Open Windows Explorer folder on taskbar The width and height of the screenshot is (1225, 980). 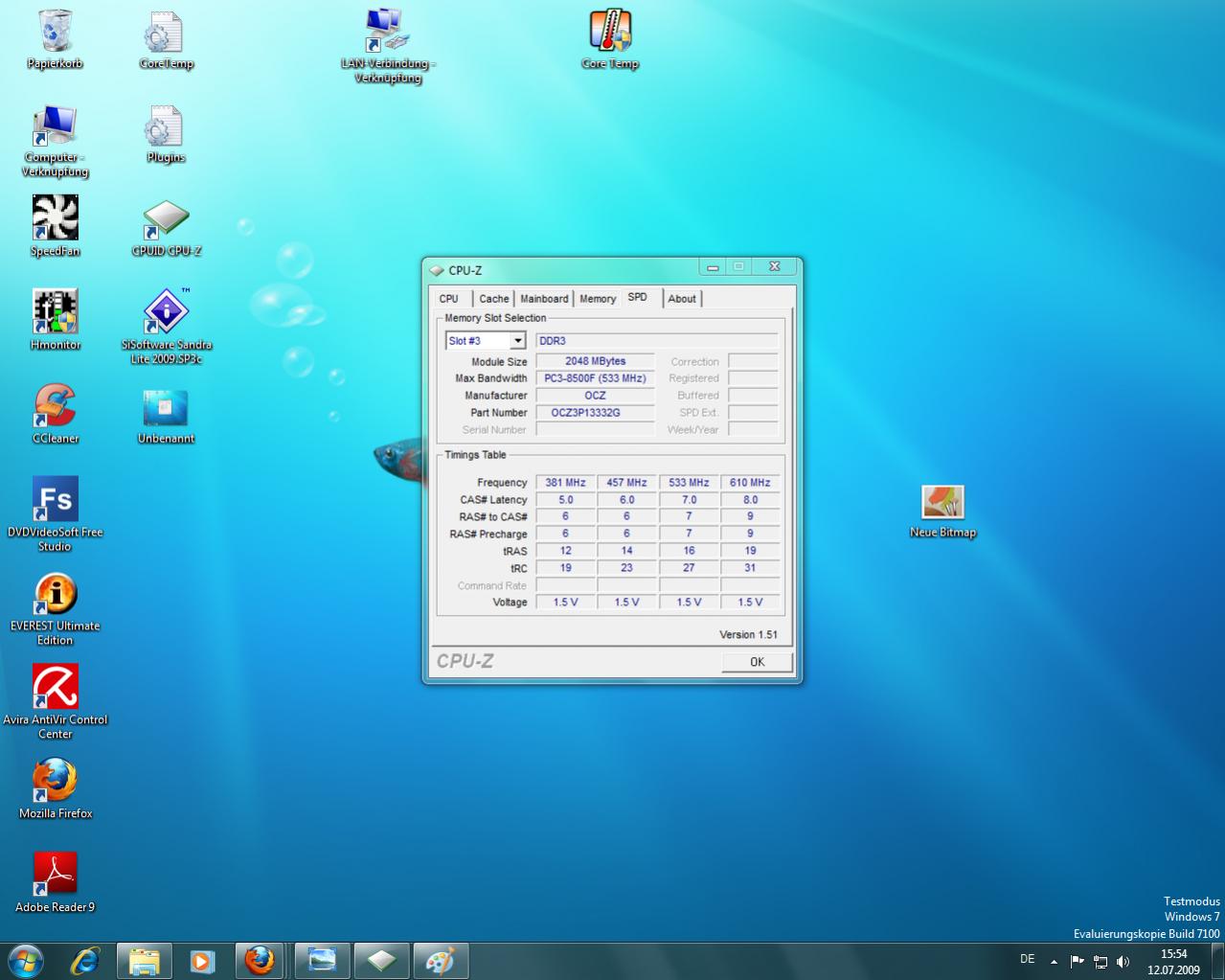(x=144, y=960)
